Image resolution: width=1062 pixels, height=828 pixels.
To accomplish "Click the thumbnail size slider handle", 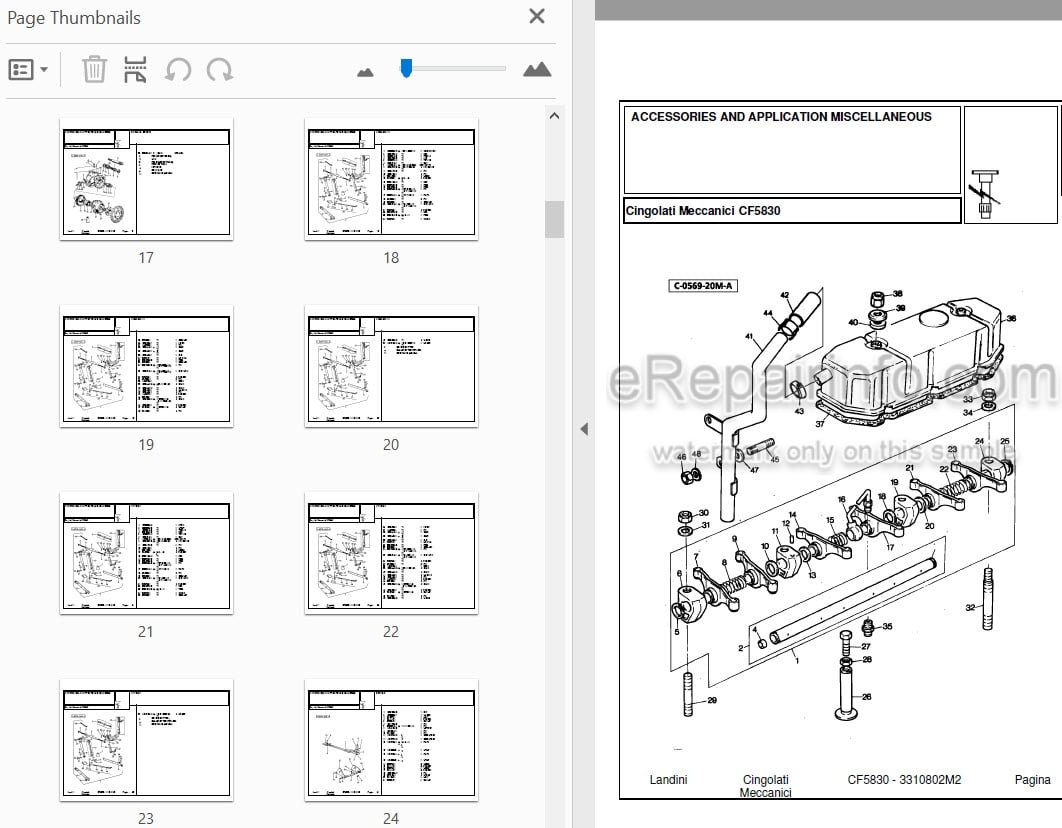I will click(406, 68).
